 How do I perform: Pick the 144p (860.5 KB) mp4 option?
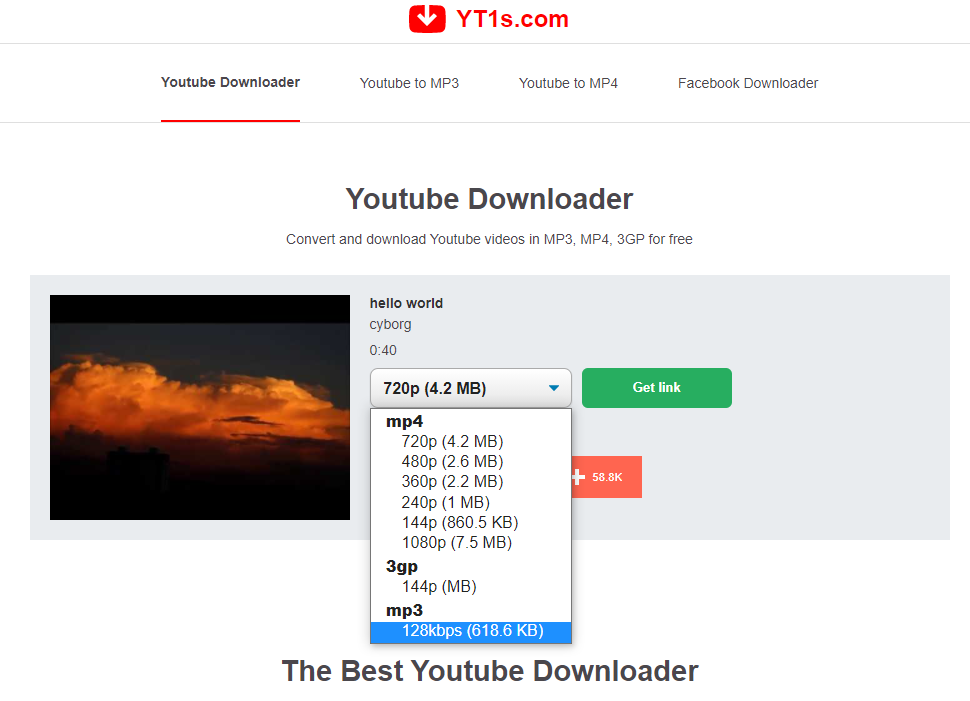471,522
